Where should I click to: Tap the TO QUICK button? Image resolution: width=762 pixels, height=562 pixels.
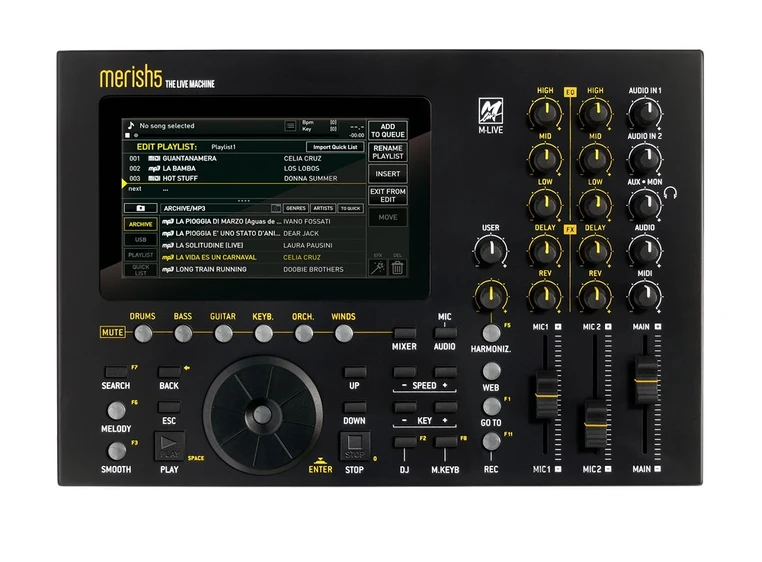click(x=350, y=208)
